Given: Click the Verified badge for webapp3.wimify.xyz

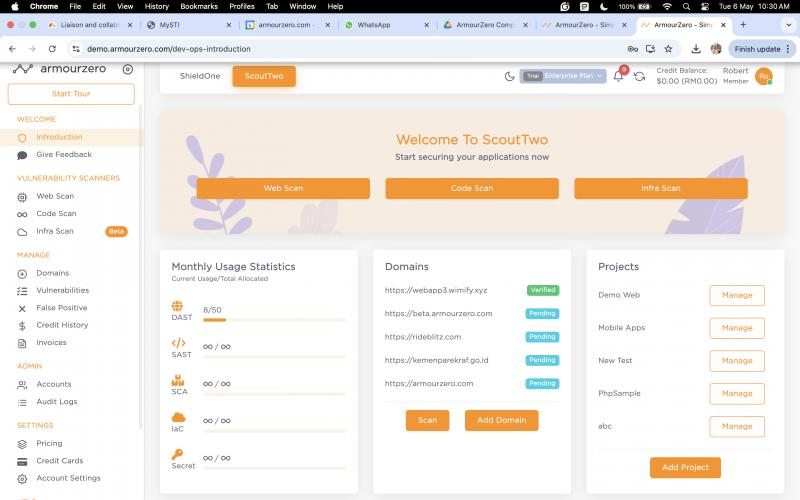Looking at the screenshot, I should 543,290.
